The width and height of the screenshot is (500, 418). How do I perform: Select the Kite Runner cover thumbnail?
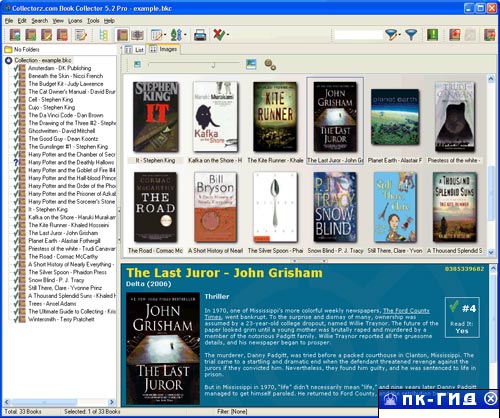(x=275, y=117)
